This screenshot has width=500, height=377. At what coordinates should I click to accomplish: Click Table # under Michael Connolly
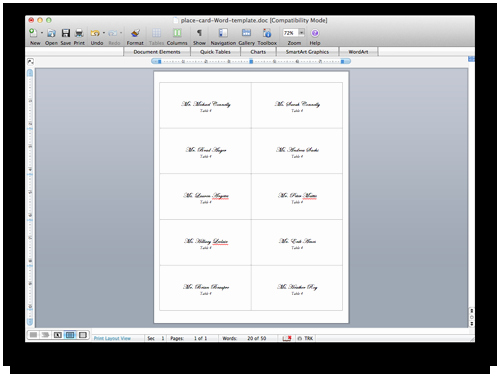(206, 111)
